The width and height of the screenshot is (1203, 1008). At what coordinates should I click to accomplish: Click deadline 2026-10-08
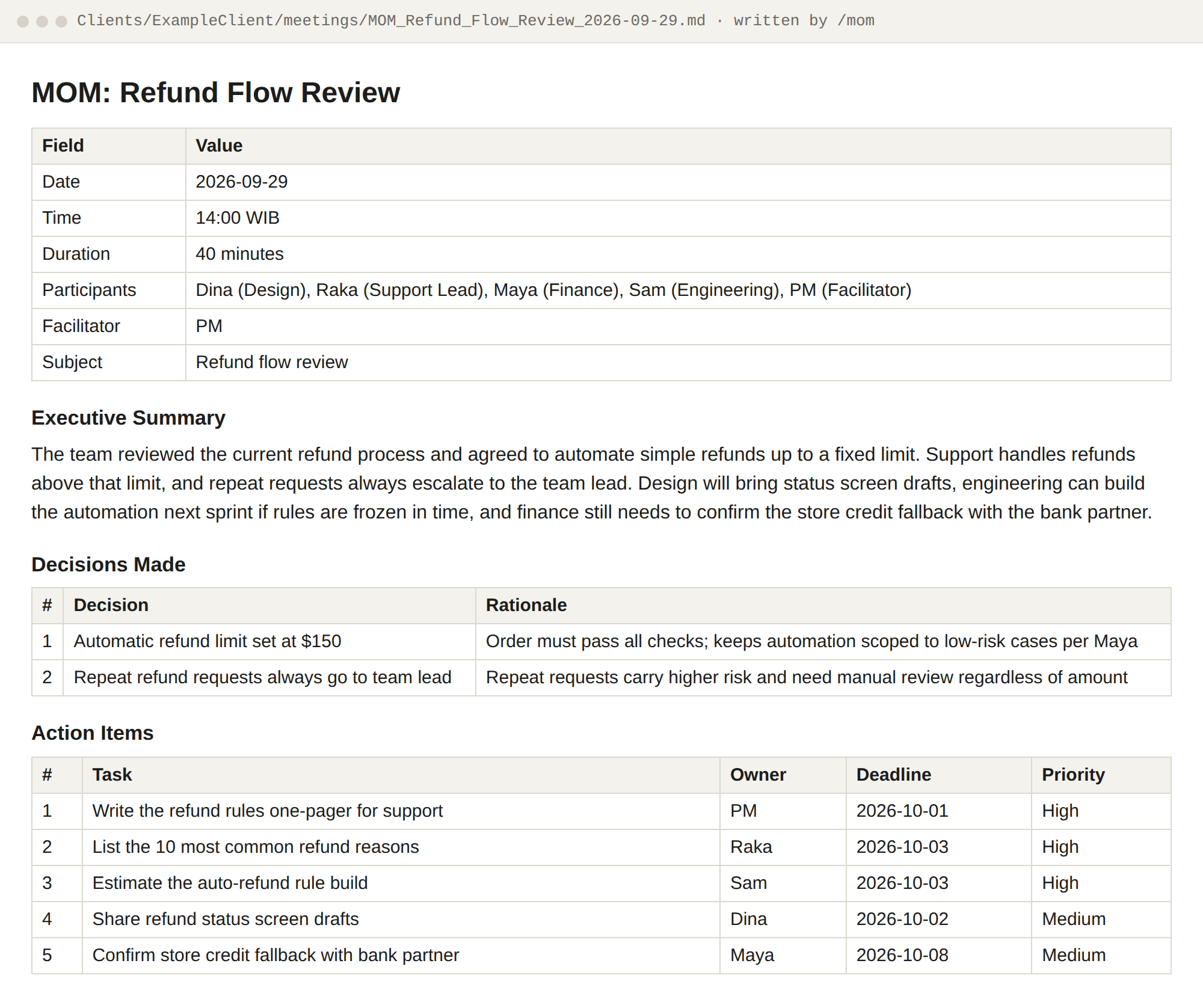tap(902, 955)
